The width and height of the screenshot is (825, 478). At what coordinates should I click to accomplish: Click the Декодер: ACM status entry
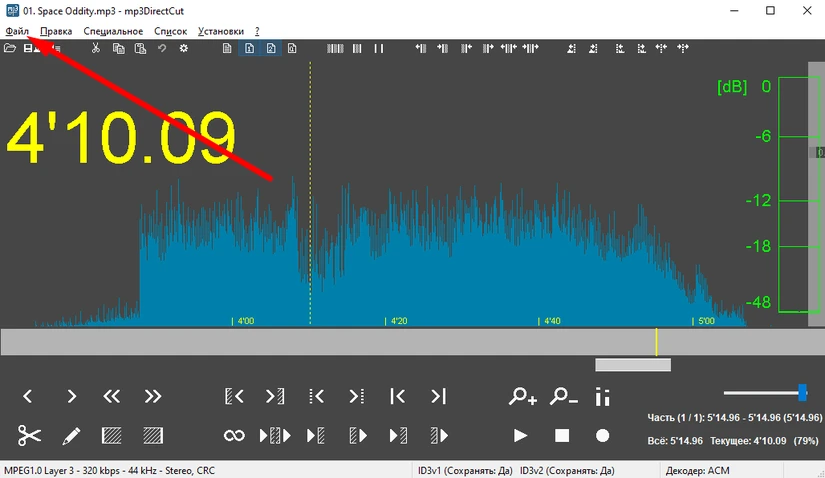pos(697,470)
